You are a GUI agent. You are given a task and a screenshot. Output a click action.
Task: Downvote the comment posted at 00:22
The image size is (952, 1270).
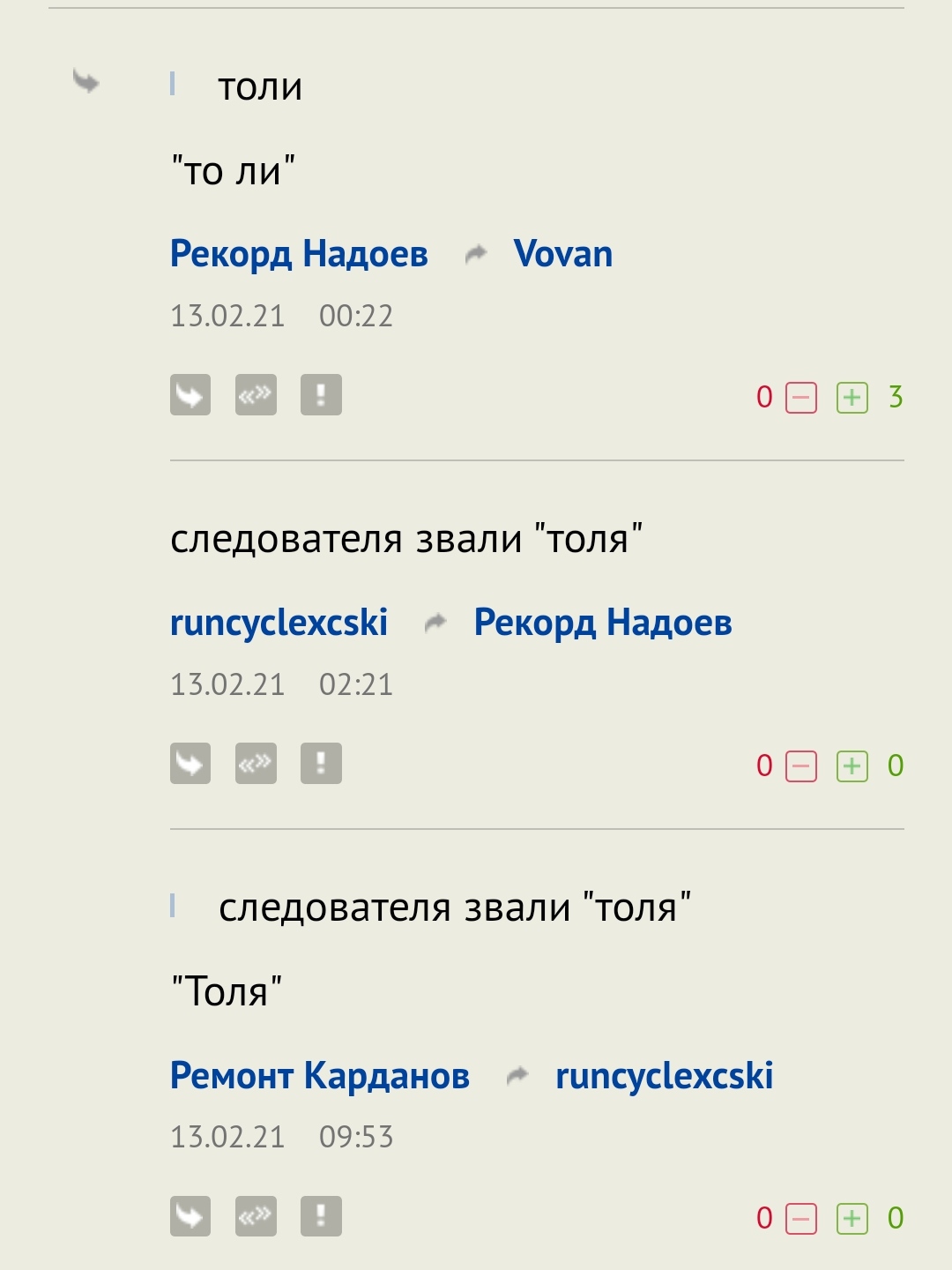pyautogui.click(x=801, y=398)
